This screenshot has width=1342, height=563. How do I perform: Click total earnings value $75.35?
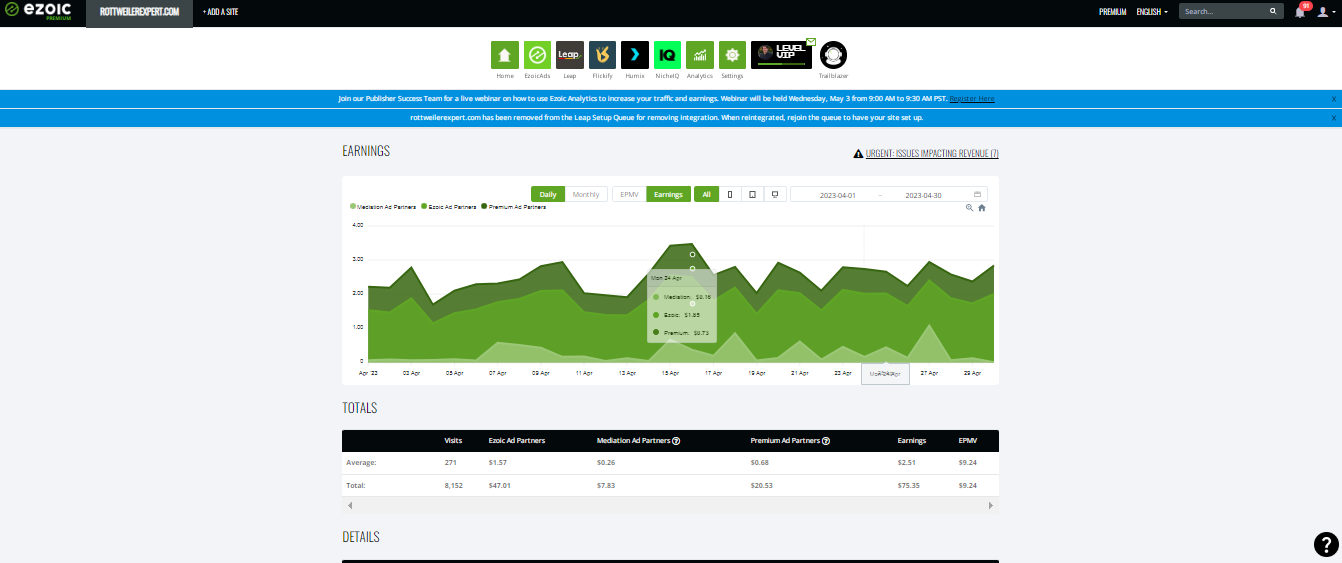click(x=907, y=485)
